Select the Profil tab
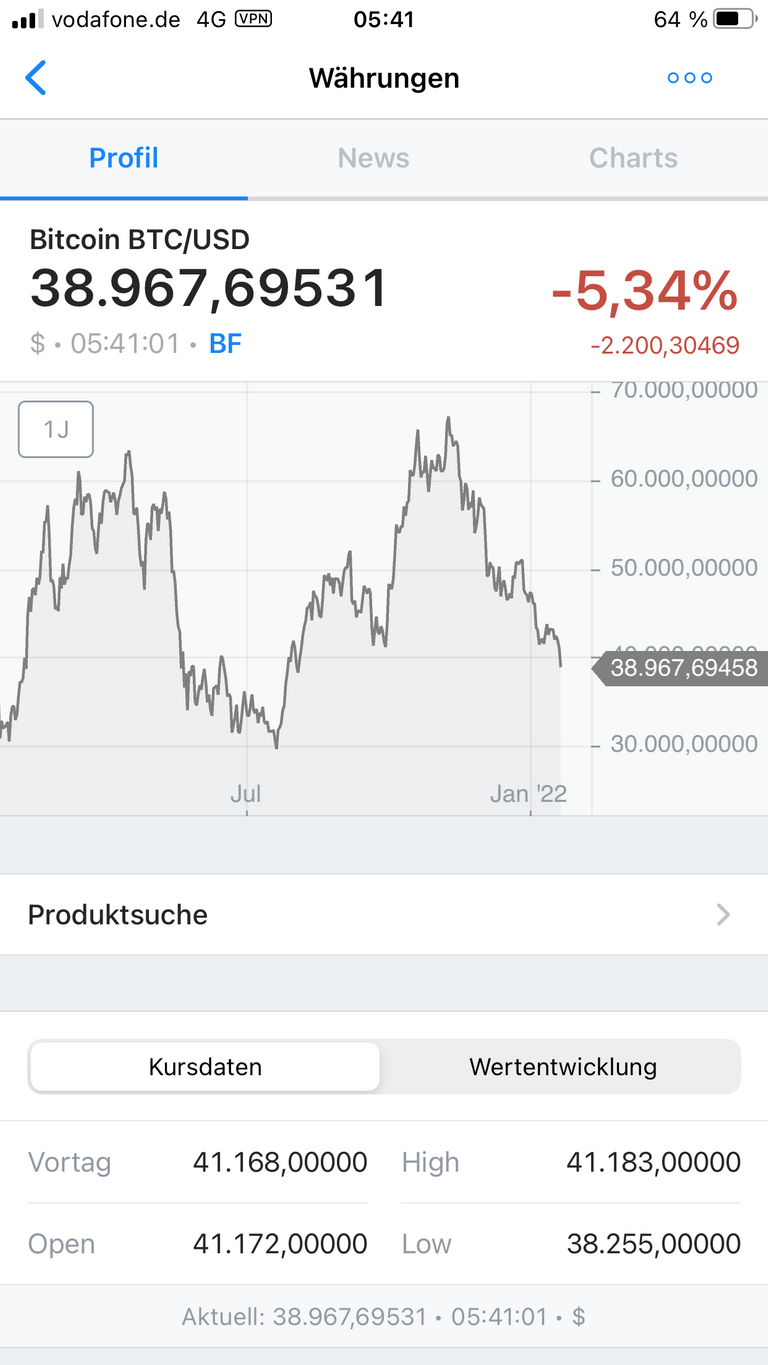768x1365 pixels. [124, 158]
